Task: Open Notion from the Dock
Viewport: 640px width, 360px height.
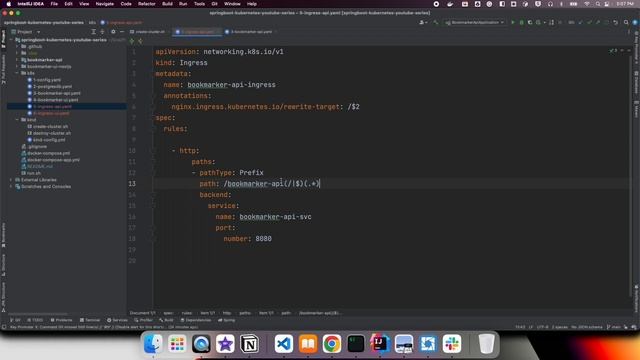Action: (249, 344)
